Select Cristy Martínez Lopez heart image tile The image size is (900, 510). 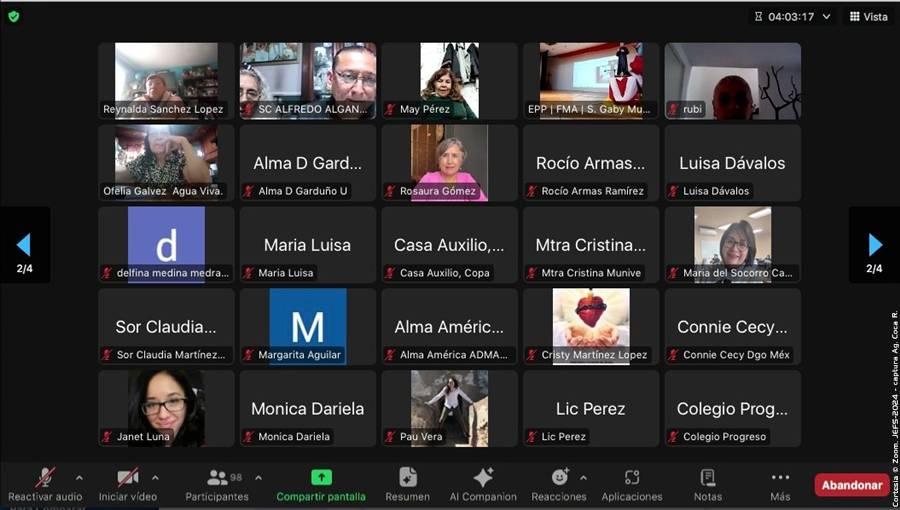(x=591, y=327)
